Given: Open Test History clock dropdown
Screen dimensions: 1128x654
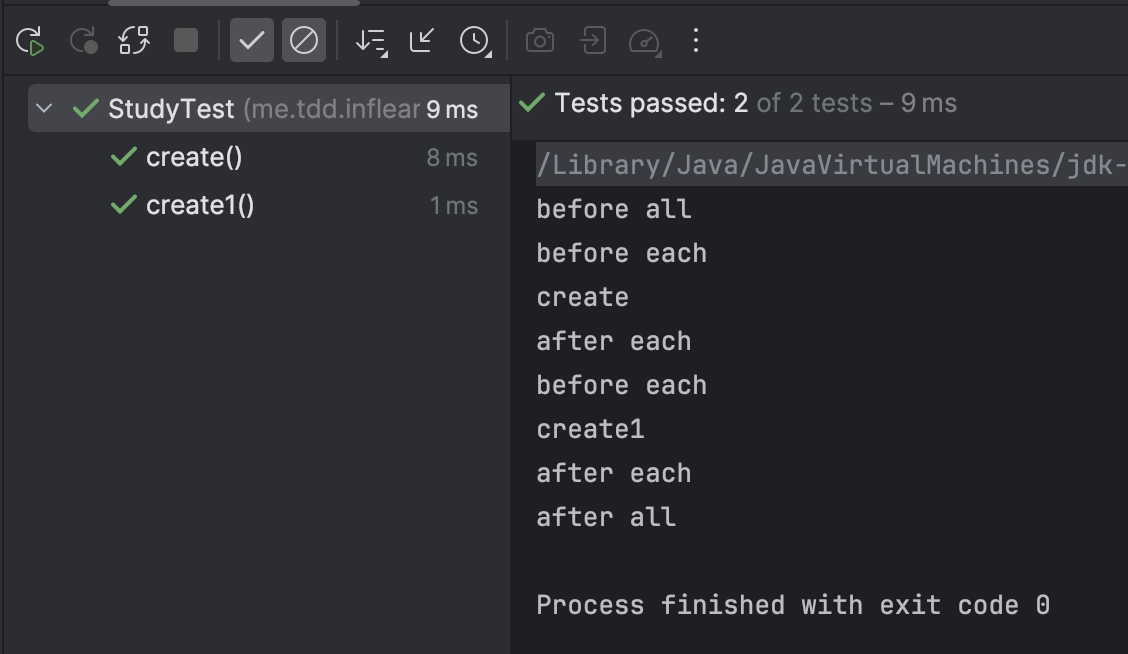Looking at the screenshot, I should coord(474,41).
